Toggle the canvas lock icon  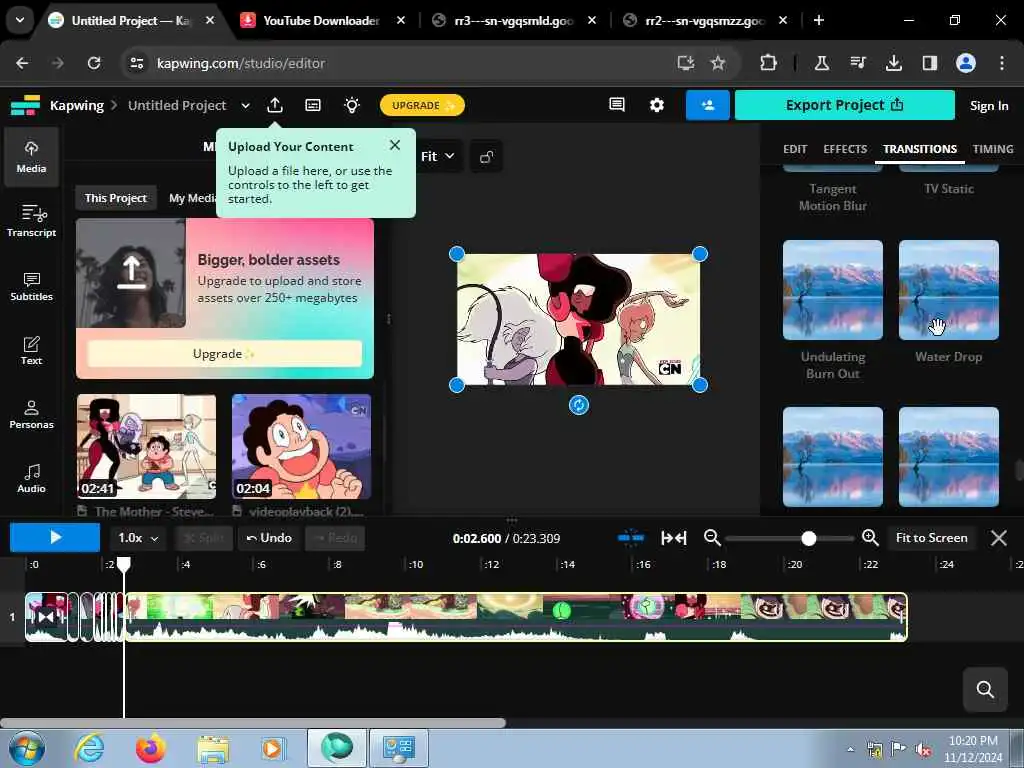(x=487, y=157)
